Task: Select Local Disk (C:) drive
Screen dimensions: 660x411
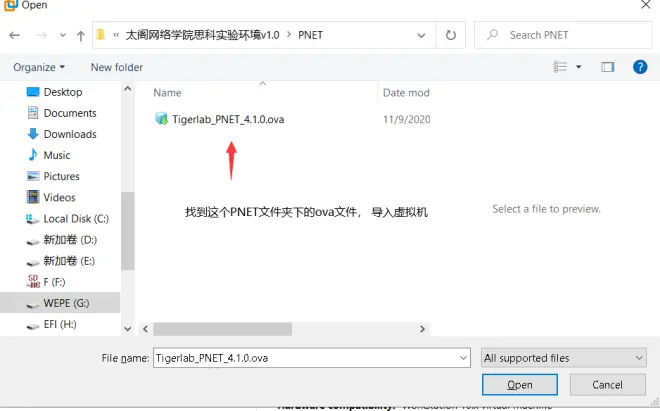Action: (68, 219)
